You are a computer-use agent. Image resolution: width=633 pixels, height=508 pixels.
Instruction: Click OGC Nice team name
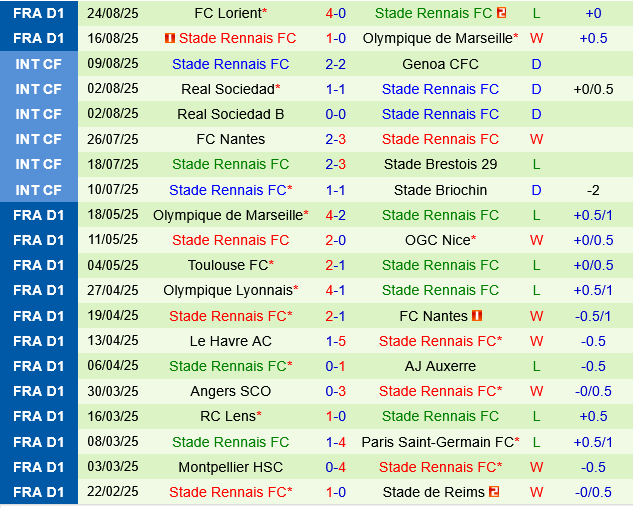[x=438, y=240]
